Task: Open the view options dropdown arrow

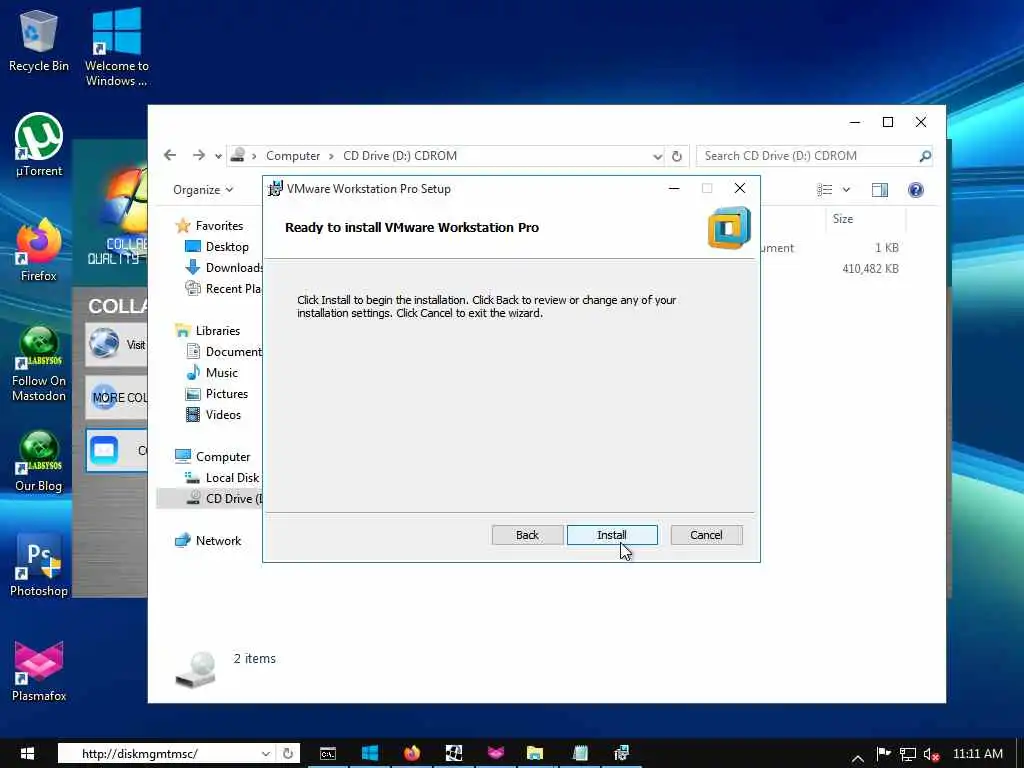Action: point(846,189)
